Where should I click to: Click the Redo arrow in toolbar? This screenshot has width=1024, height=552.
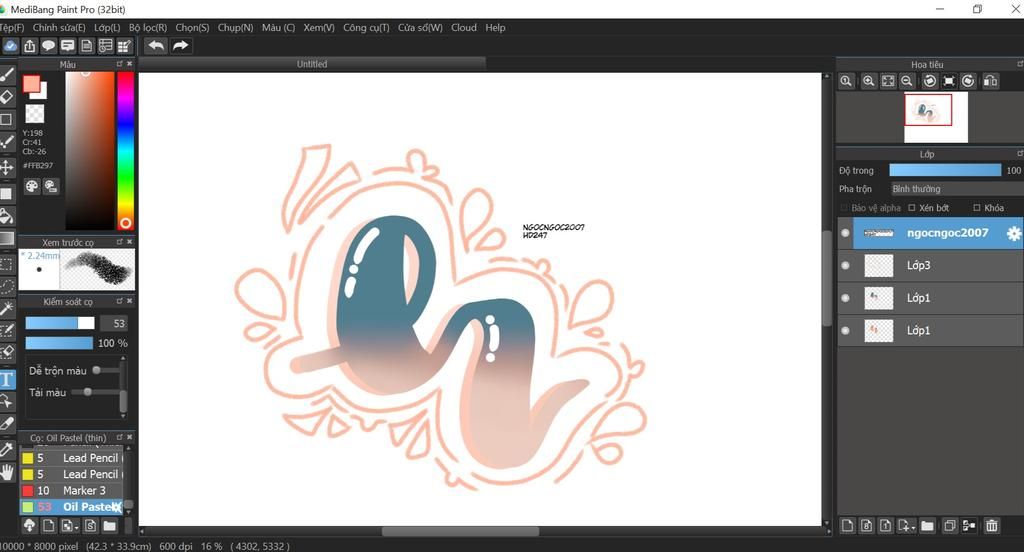click(x=180, y=45)
